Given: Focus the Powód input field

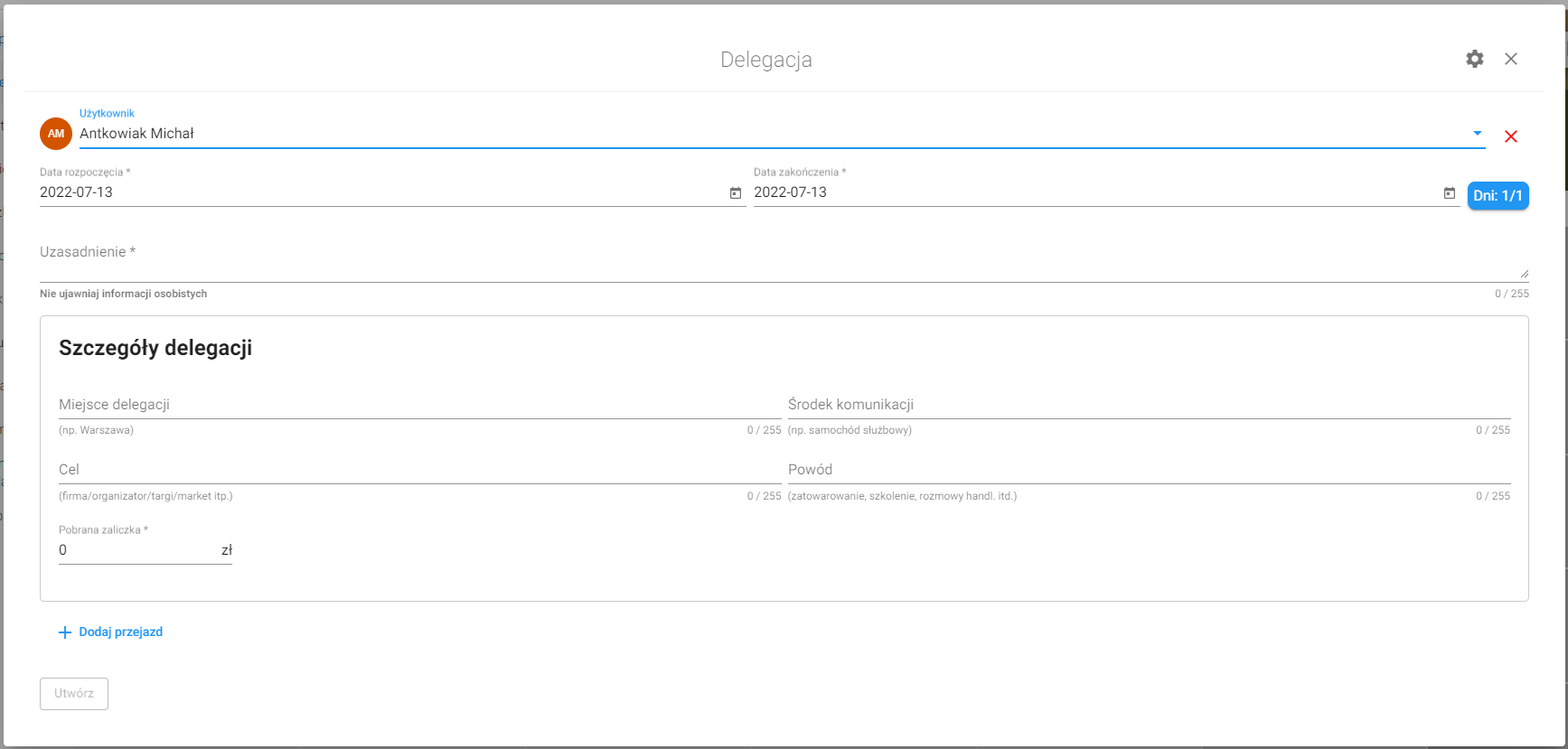Looking at the screenshot, I should pyautogui.click(x=1150, y=470).
